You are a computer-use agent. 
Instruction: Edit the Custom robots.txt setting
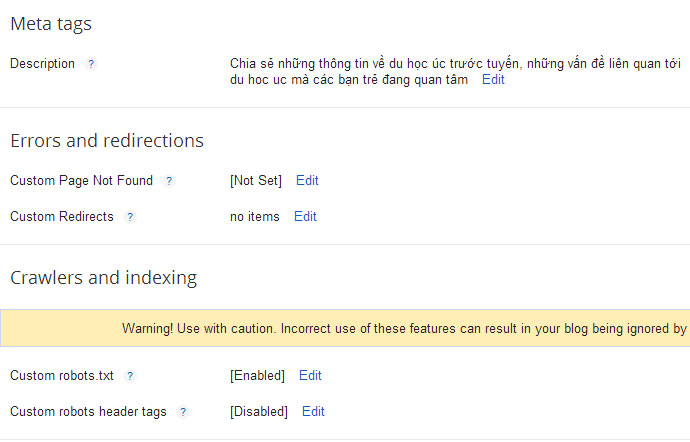(x=310, y=376)
